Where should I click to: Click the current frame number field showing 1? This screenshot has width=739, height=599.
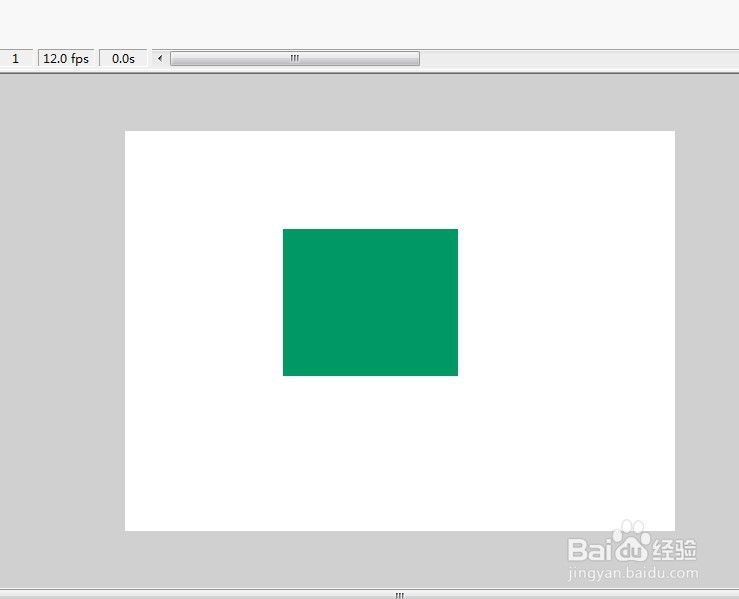click(16, 58)
